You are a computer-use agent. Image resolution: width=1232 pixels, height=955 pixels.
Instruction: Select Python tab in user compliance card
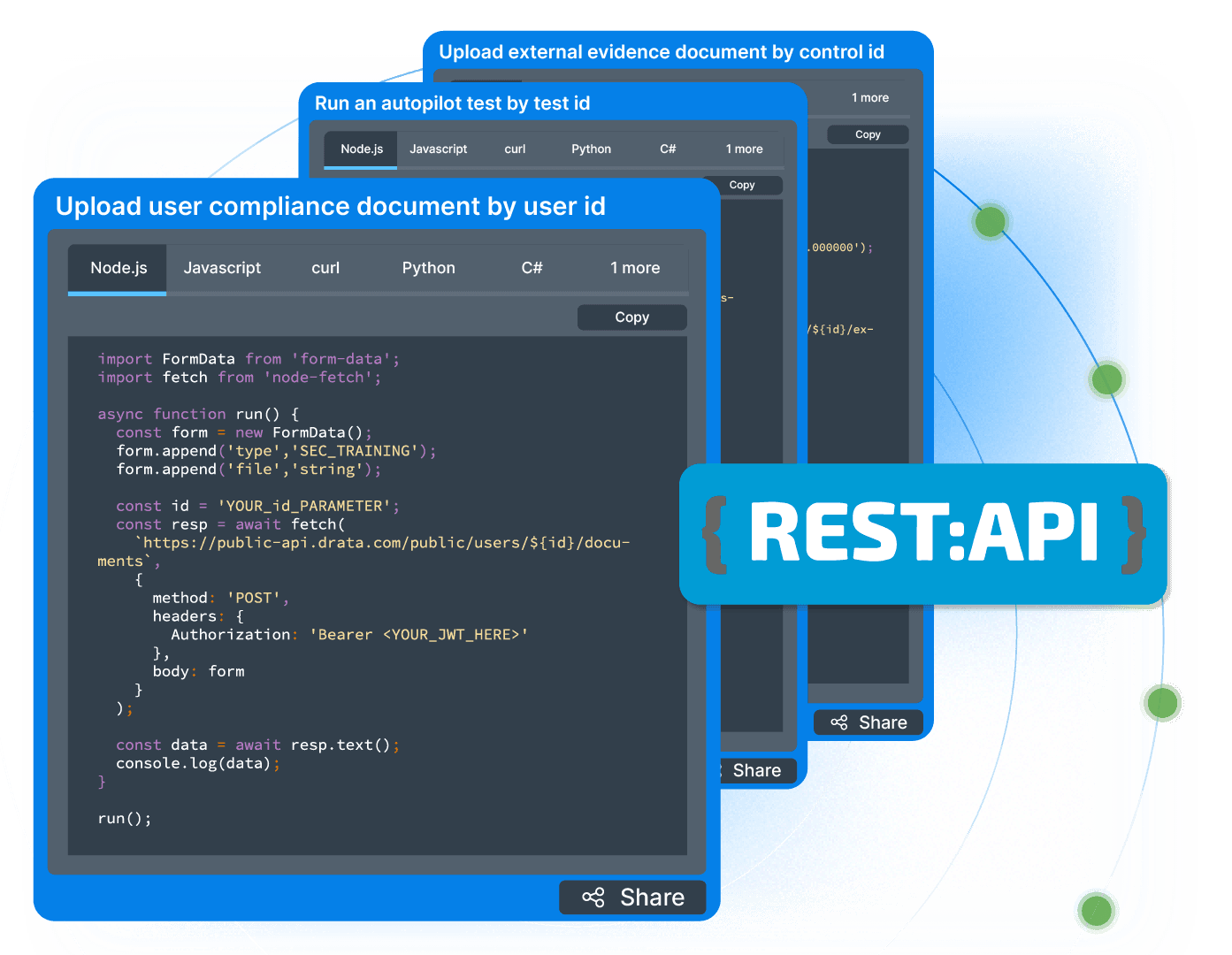tap(428, 268)
